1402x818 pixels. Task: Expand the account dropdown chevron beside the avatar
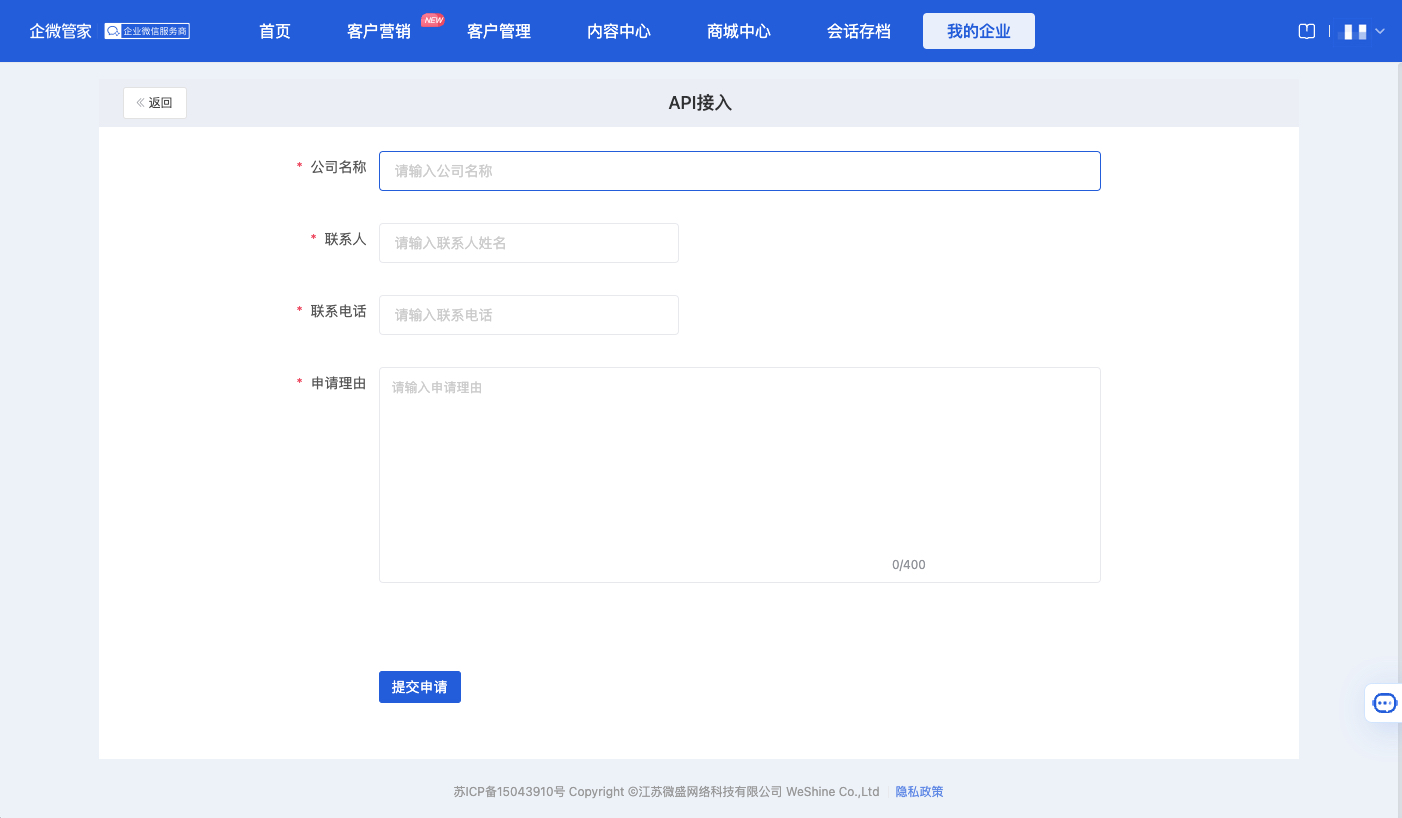coord(1380,33)
